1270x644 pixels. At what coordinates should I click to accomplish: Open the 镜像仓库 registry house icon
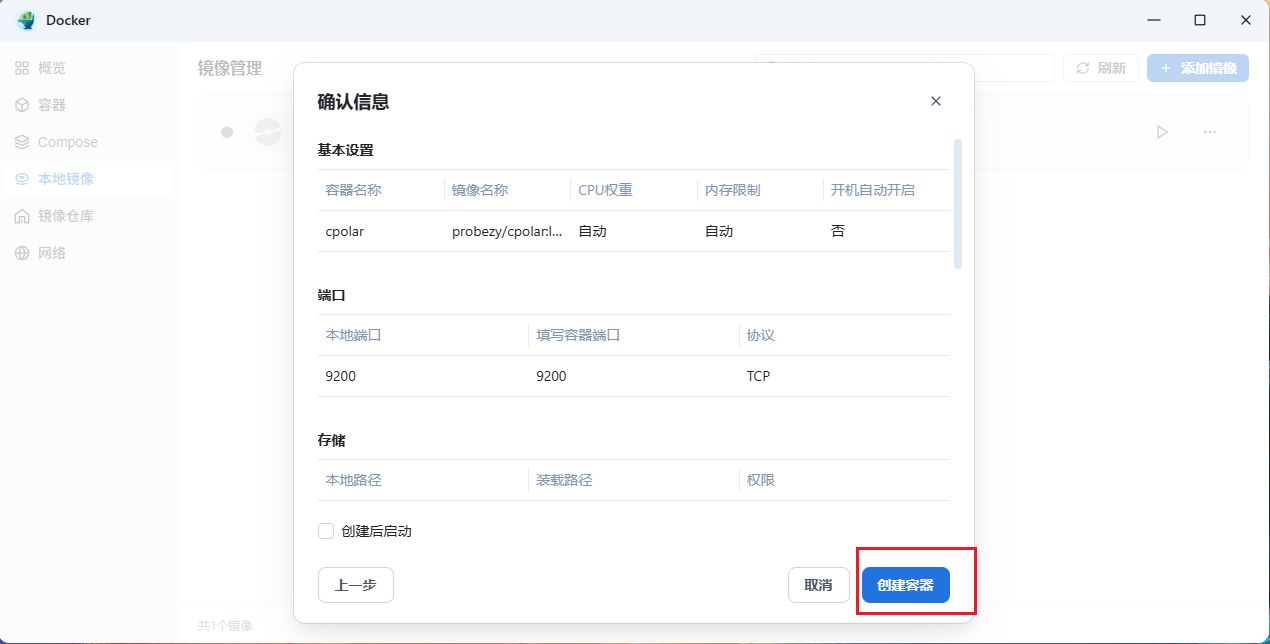[22, 216]
